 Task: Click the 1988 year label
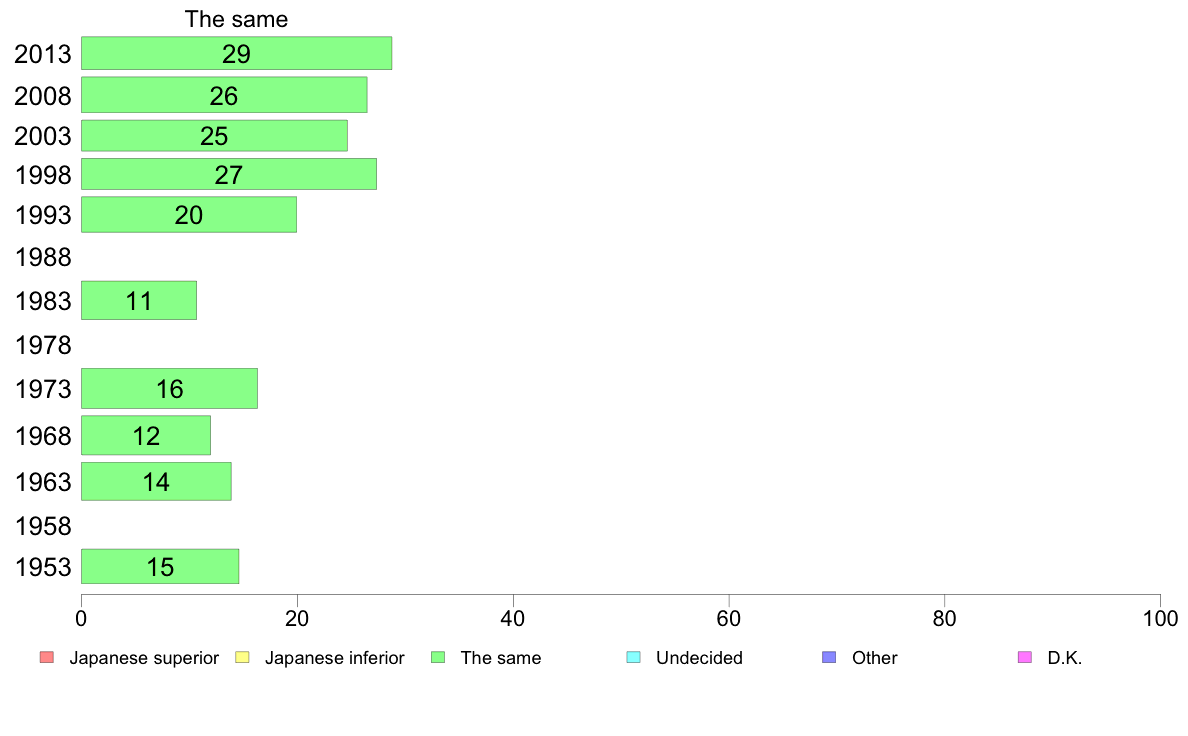[43, 258]
